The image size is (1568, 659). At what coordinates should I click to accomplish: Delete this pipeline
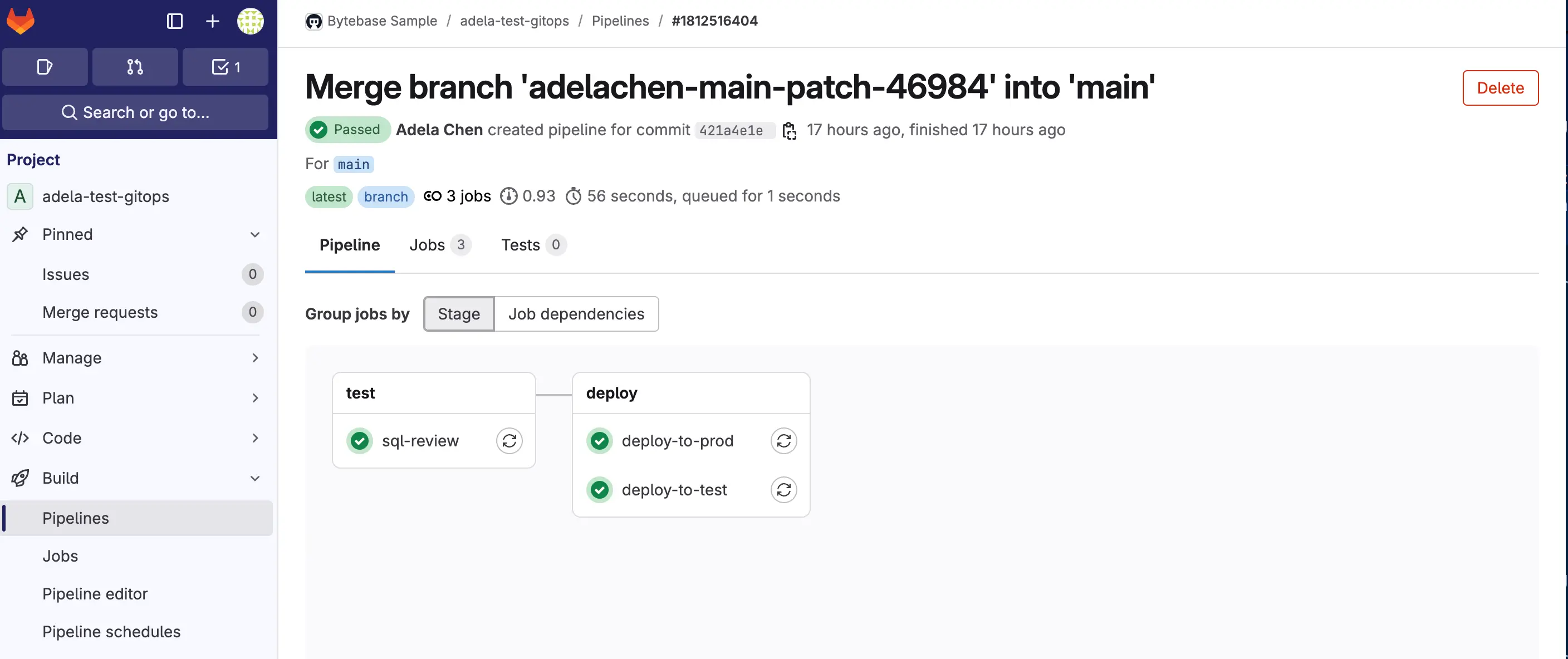[1501, 87]
